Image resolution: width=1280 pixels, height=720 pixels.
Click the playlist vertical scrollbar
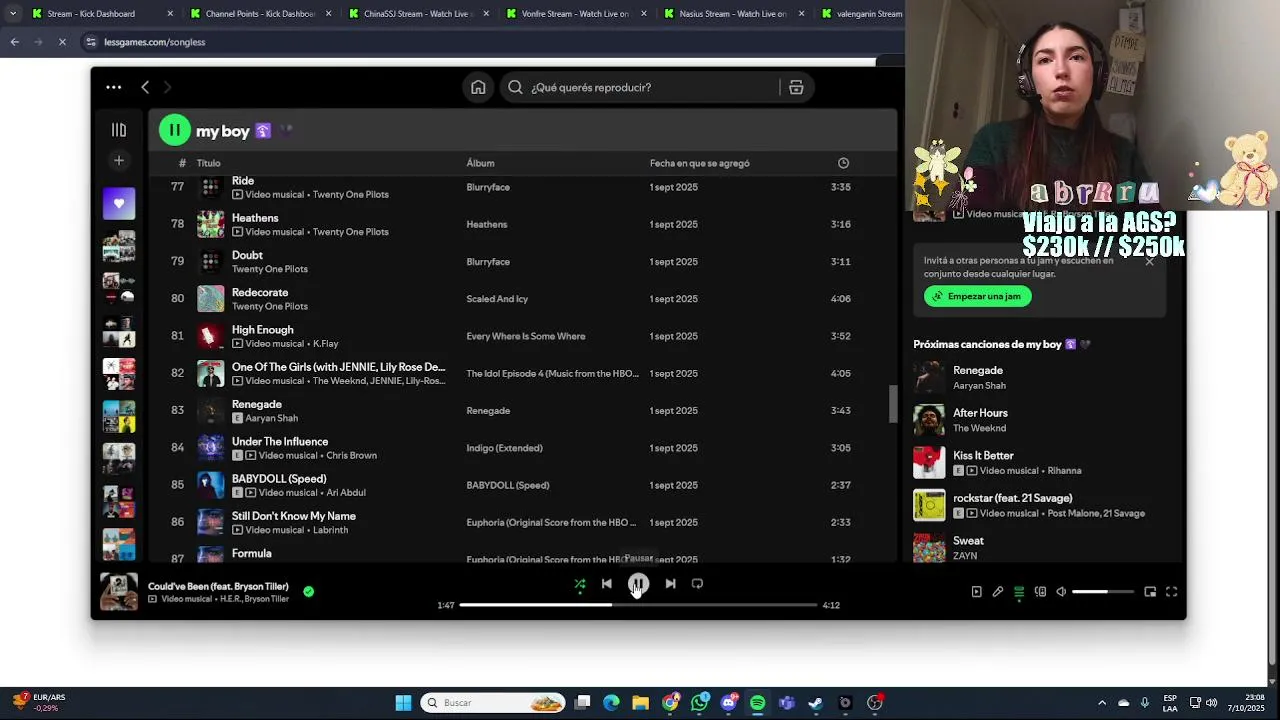point(894,404)
